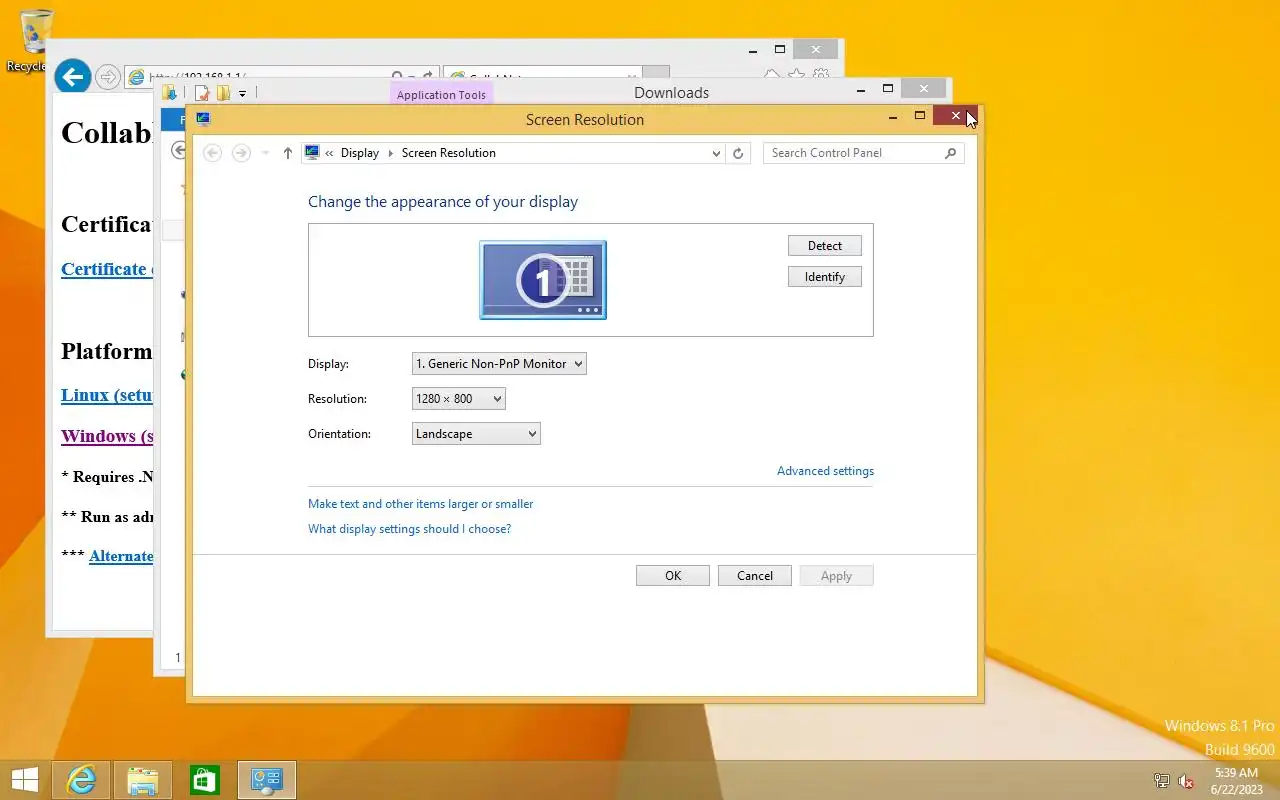Viewport: 1280px width, 800px height.
Task: Open Internet Explorer Tools gear icon
Action: (x=821, y=75)
